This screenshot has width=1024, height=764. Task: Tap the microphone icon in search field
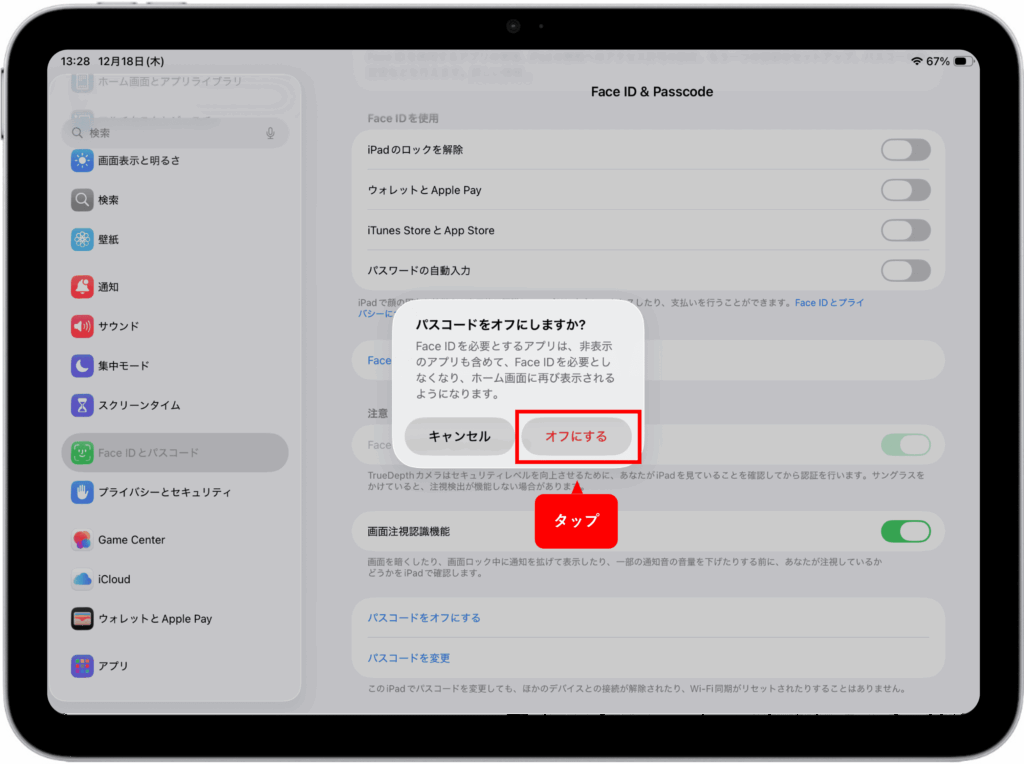[270, 133]
